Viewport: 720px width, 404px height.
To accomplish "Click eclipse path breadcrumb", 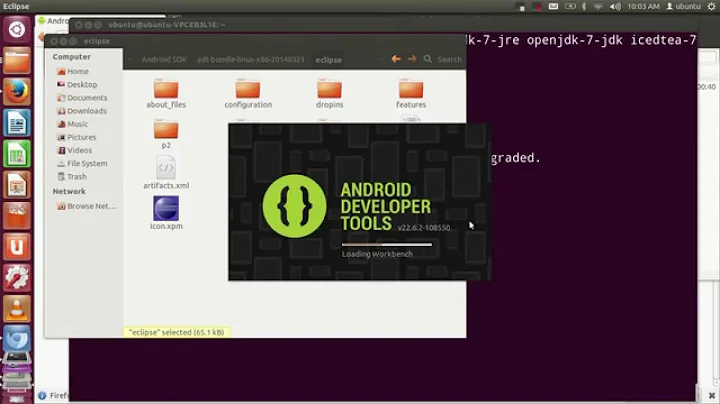I will pyautogui.click(x=328, y=60).
